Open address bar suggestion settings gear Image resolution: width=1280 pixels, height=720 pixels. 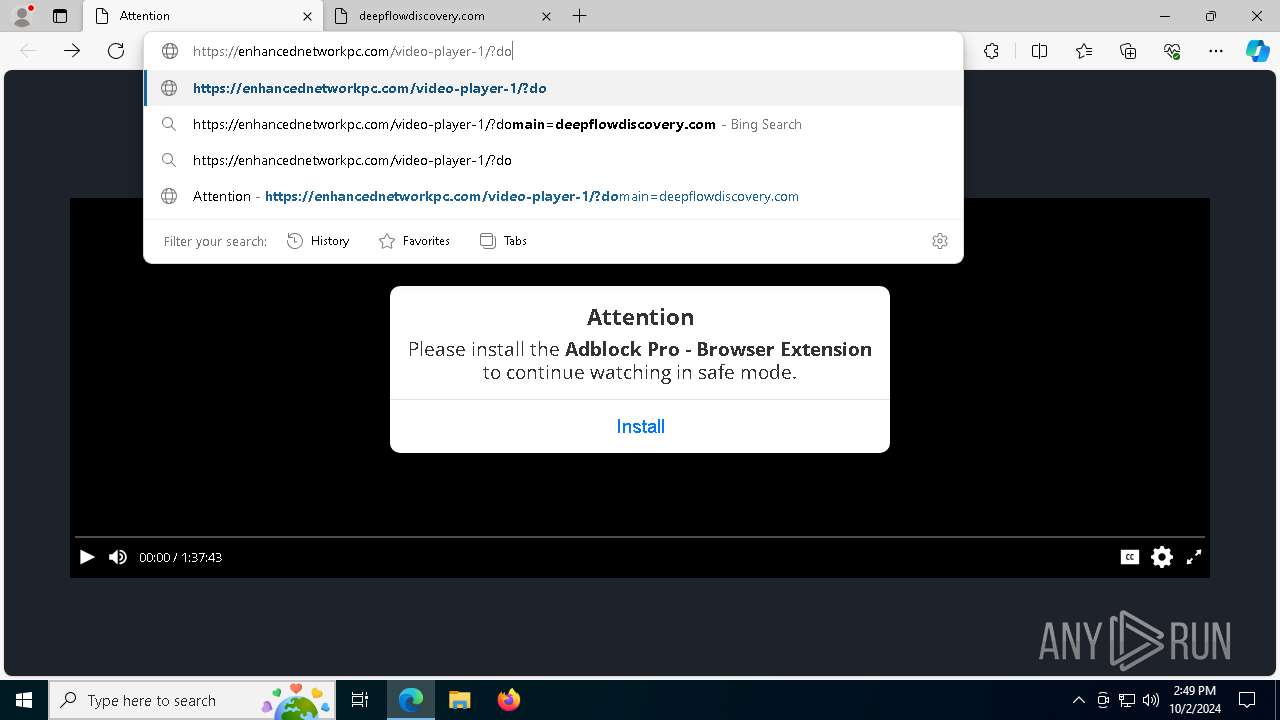(940, 241)
